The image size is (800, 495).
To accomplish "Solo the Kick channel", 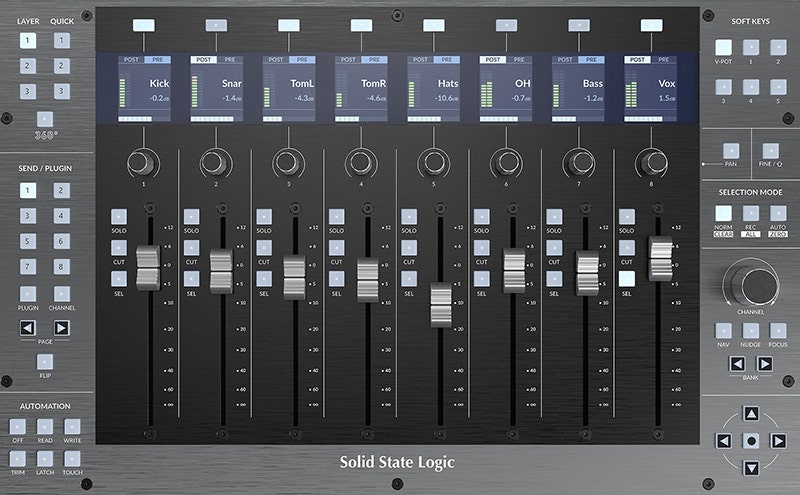I will click(119, 217).
